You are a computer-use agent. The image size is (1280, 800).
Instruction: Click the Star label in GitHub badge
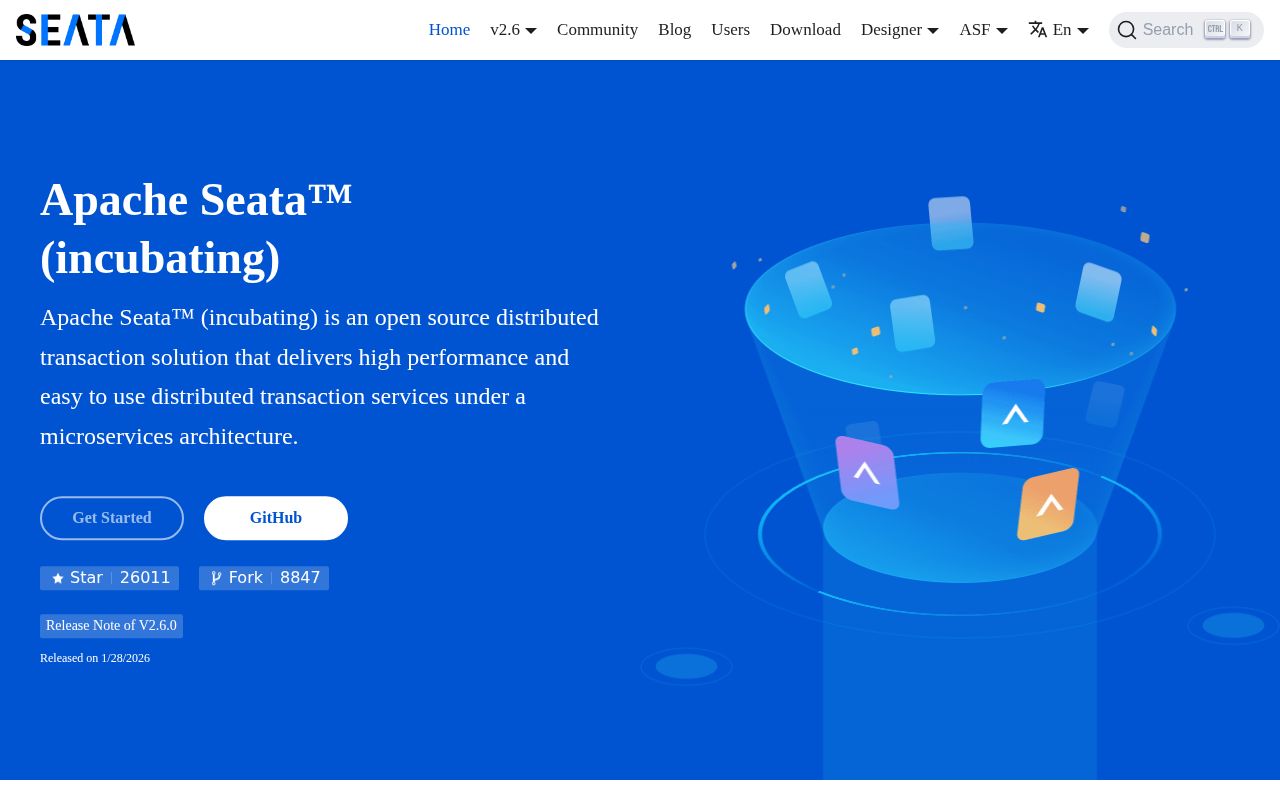point(86,578)
